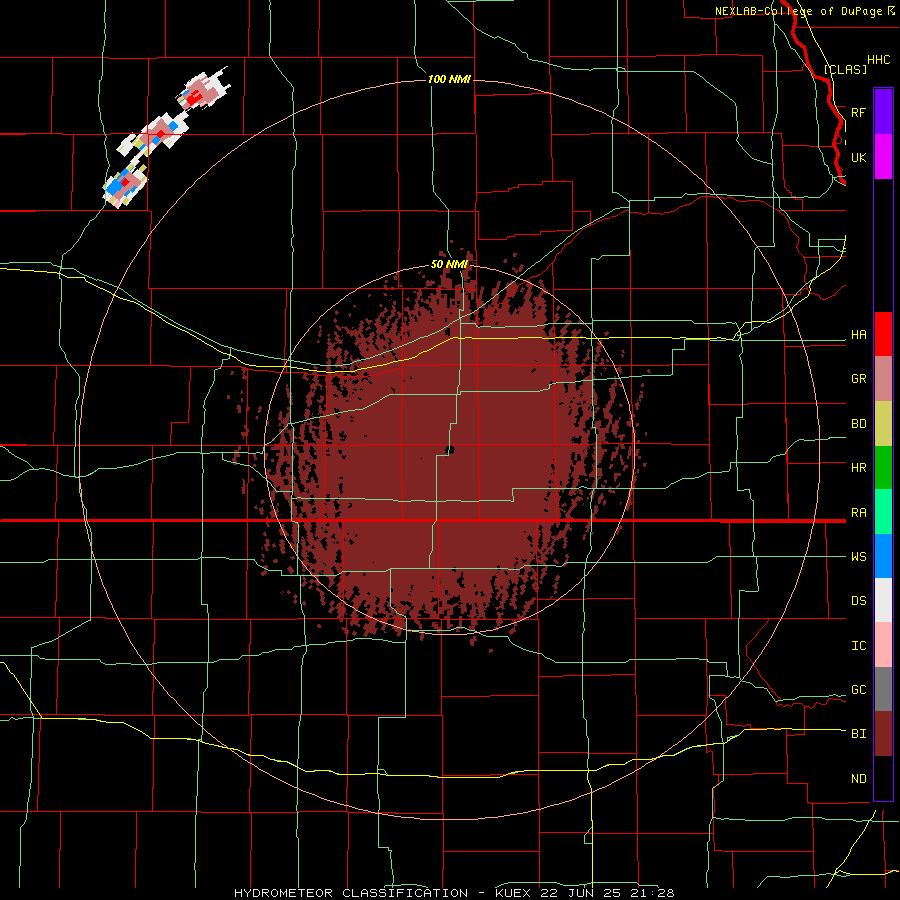
Task: Click the UK legend label
Action: click(x=858, y=157)
